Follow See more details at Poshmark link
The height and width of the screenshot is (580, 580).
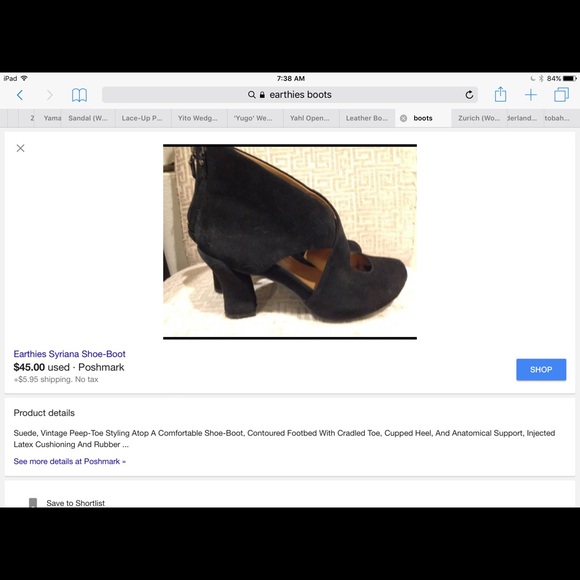pos(70,461)
